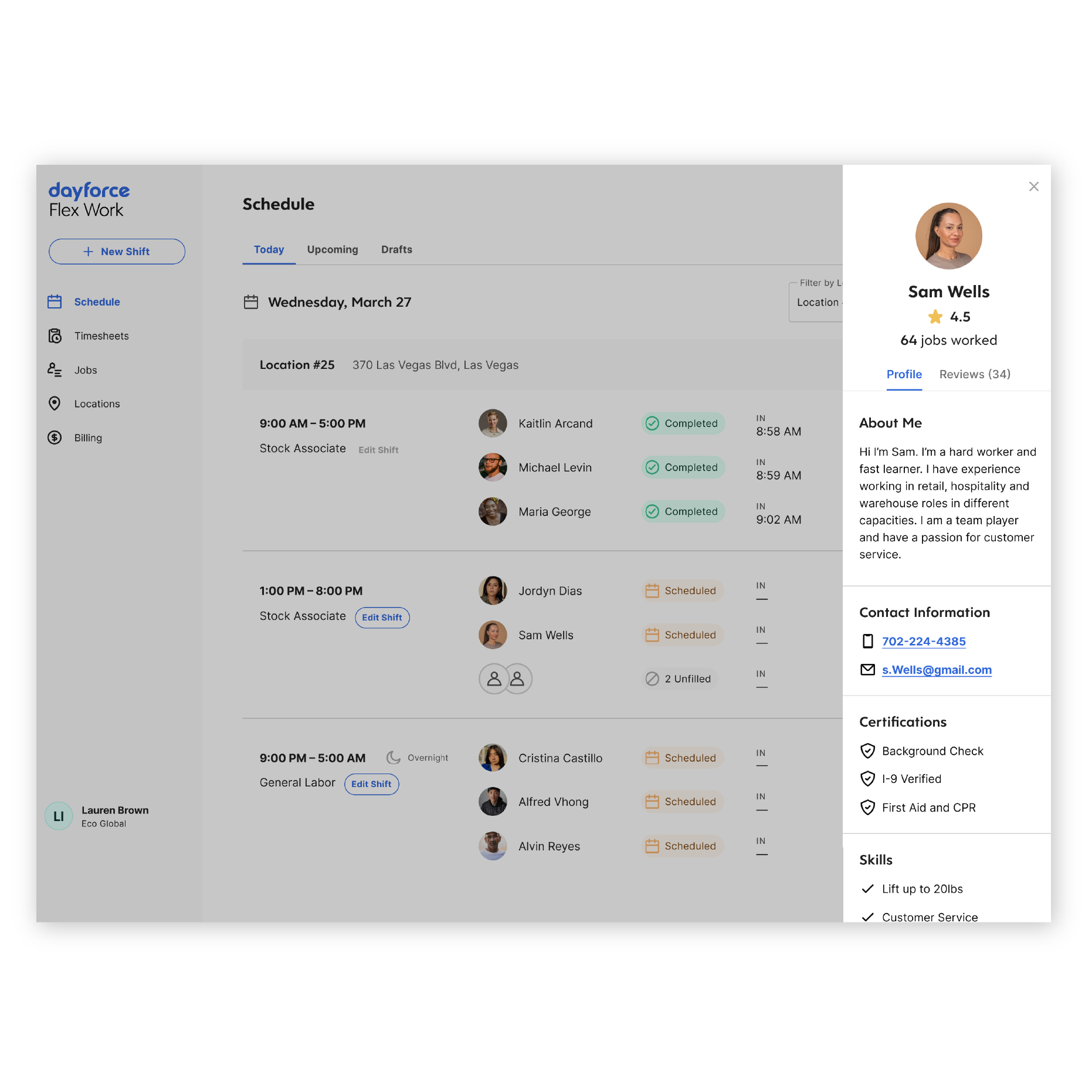Click shield icon beside I-9 Verified
The width and height of the screenshot is (1092, 1092).
click(x=868, y=779)
